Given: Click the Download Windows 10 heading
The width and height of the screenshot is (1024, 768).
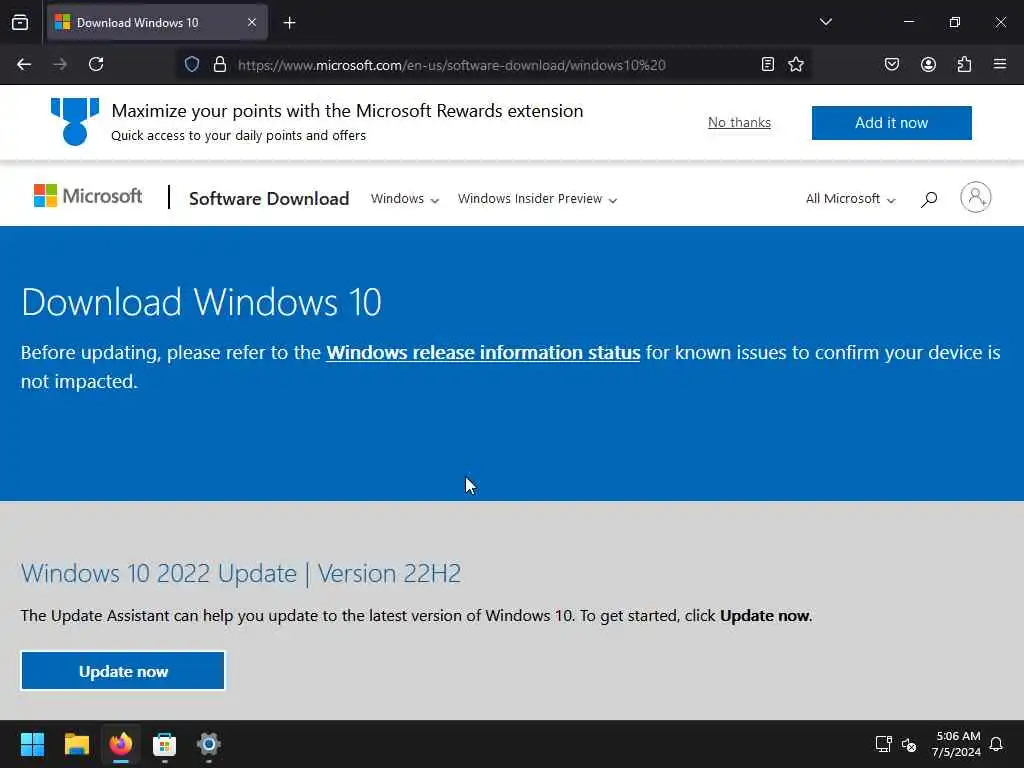Looking at the screenshot, I should [x=201, y=302].
